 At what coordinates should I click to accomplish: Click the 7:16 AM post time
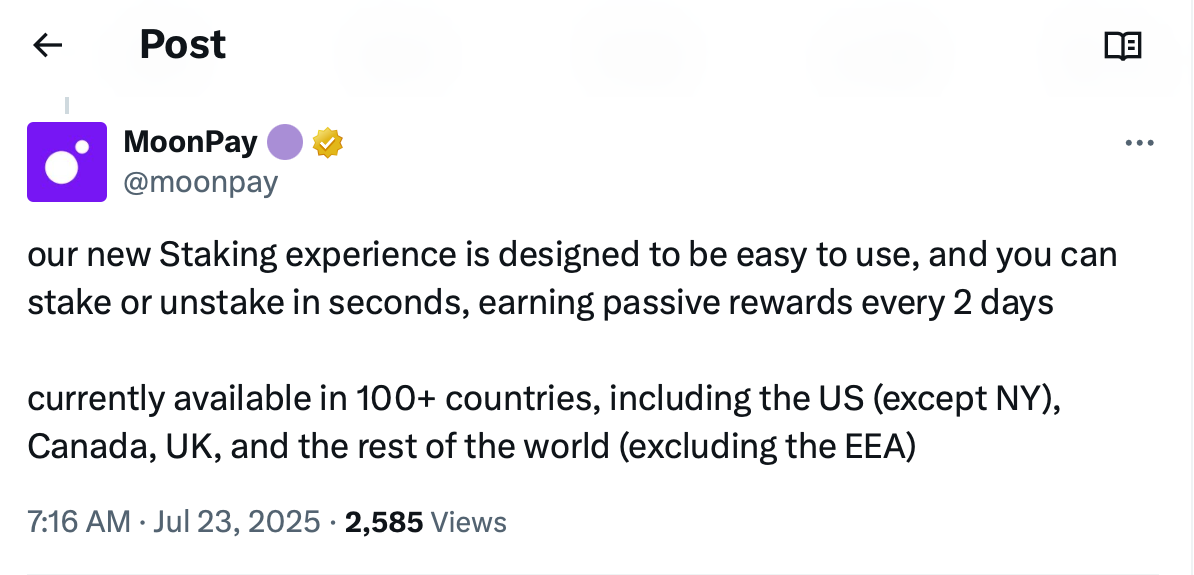coord(78,521)
